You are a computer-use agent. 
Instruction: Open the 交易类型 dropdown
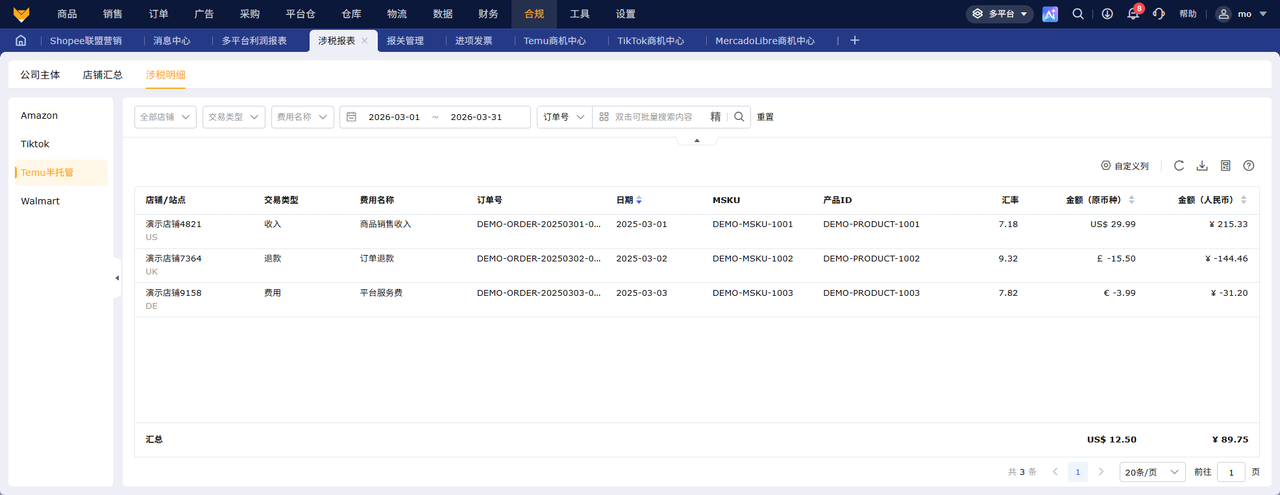click(234, 117)
